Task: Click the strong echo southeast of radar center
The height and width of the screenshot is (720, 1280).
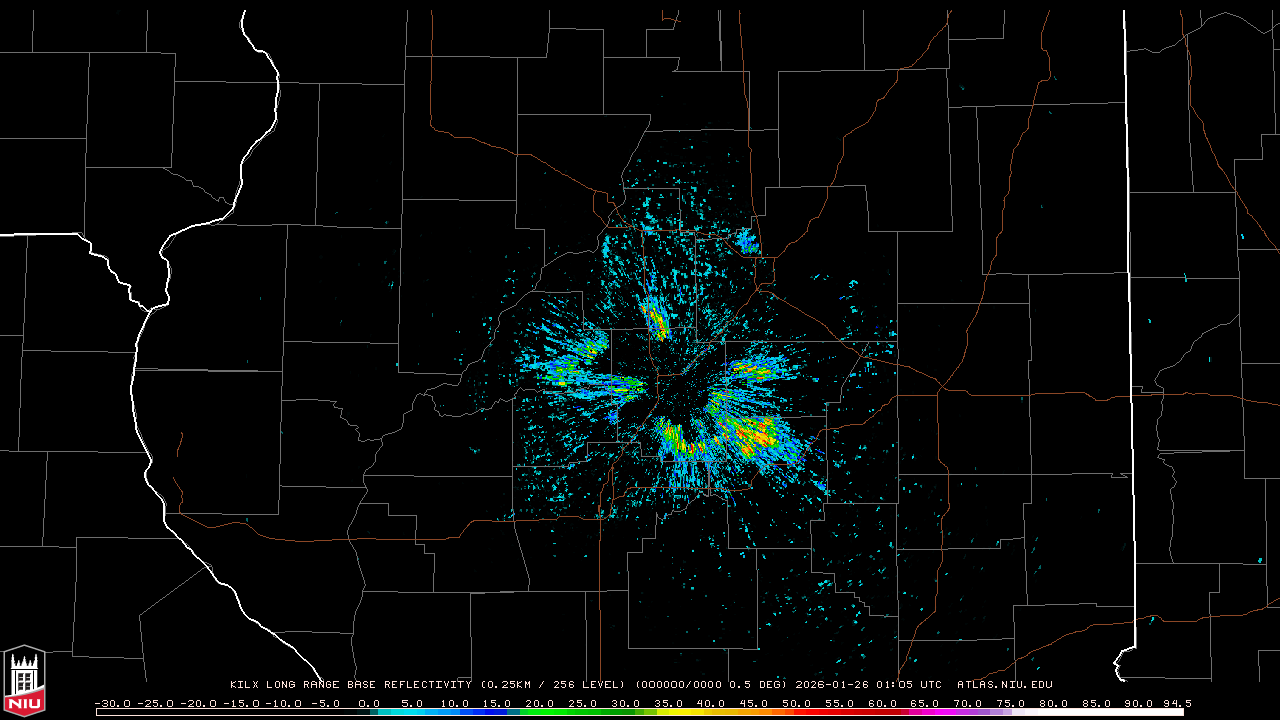Action: click(752, 432)
